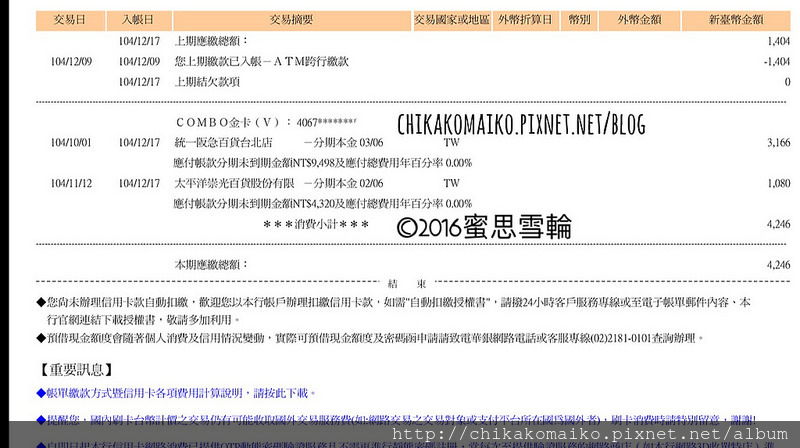The image size is (800, 448).
Task: Click the TW country code on the 太平洋崇光 row
Action: coord(452,184)
